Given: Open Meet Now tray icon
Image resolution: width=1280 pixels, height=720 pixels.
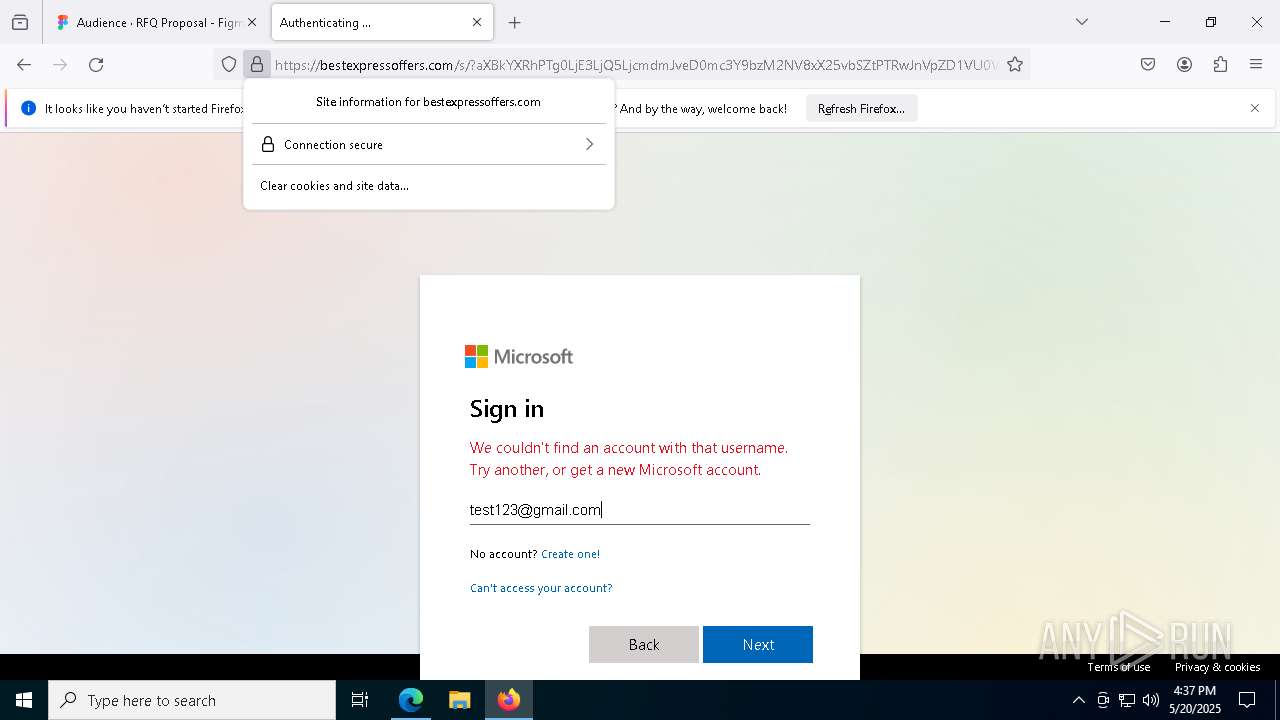Looking at the screenshot, I should click(x=1103, y=701).
